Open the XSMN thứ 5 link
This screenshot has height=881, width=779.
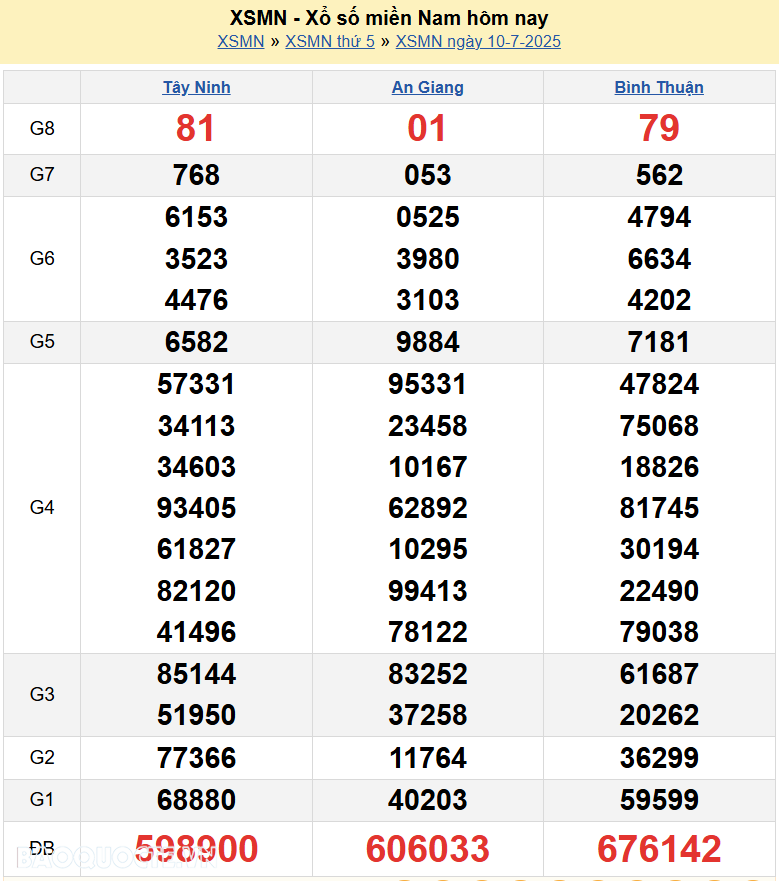click(330, 41)
